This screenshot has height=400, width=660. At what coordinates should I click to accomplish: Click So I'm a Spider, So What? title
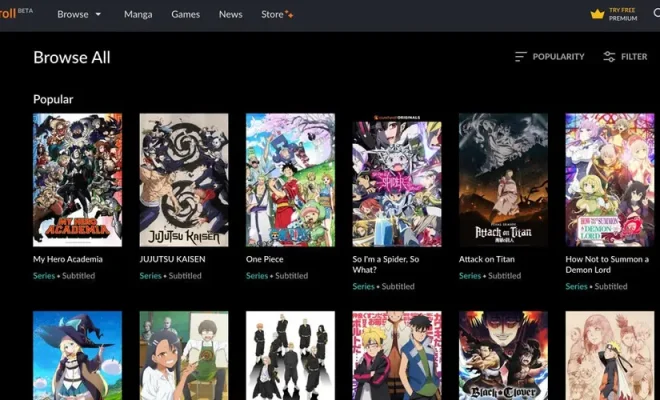pyautogui.click(x=386, y=264)
